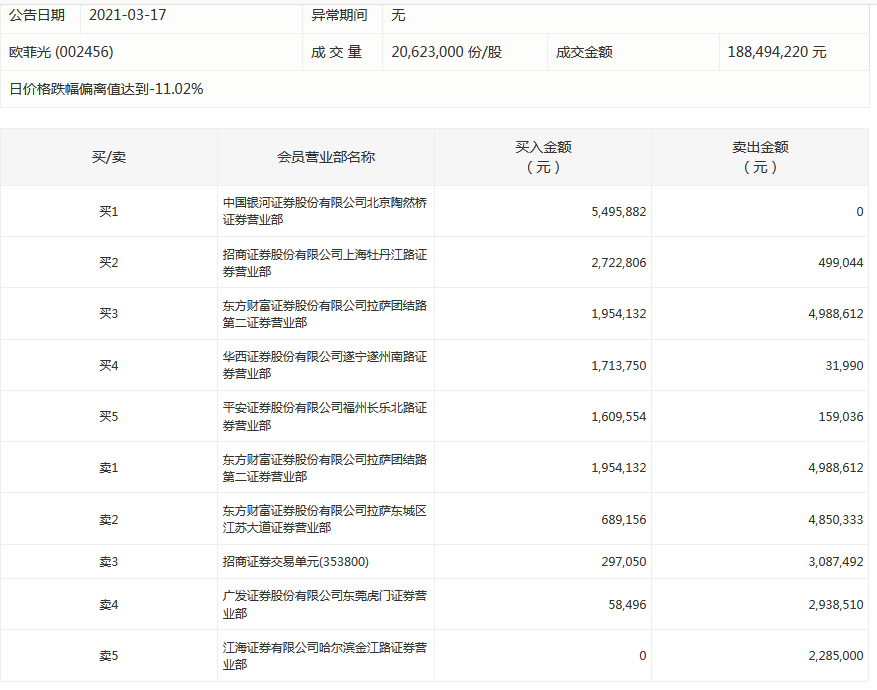Open 东方财富证券拉萨东城区江苏大道 entry
877x690 pixels.
(x=325, y=519)
